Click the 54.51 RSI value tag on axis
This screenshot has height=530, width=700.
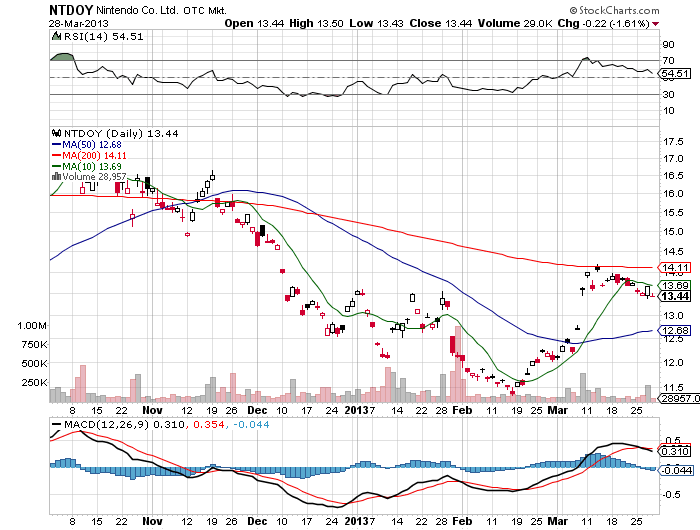[x=675, y=73]
